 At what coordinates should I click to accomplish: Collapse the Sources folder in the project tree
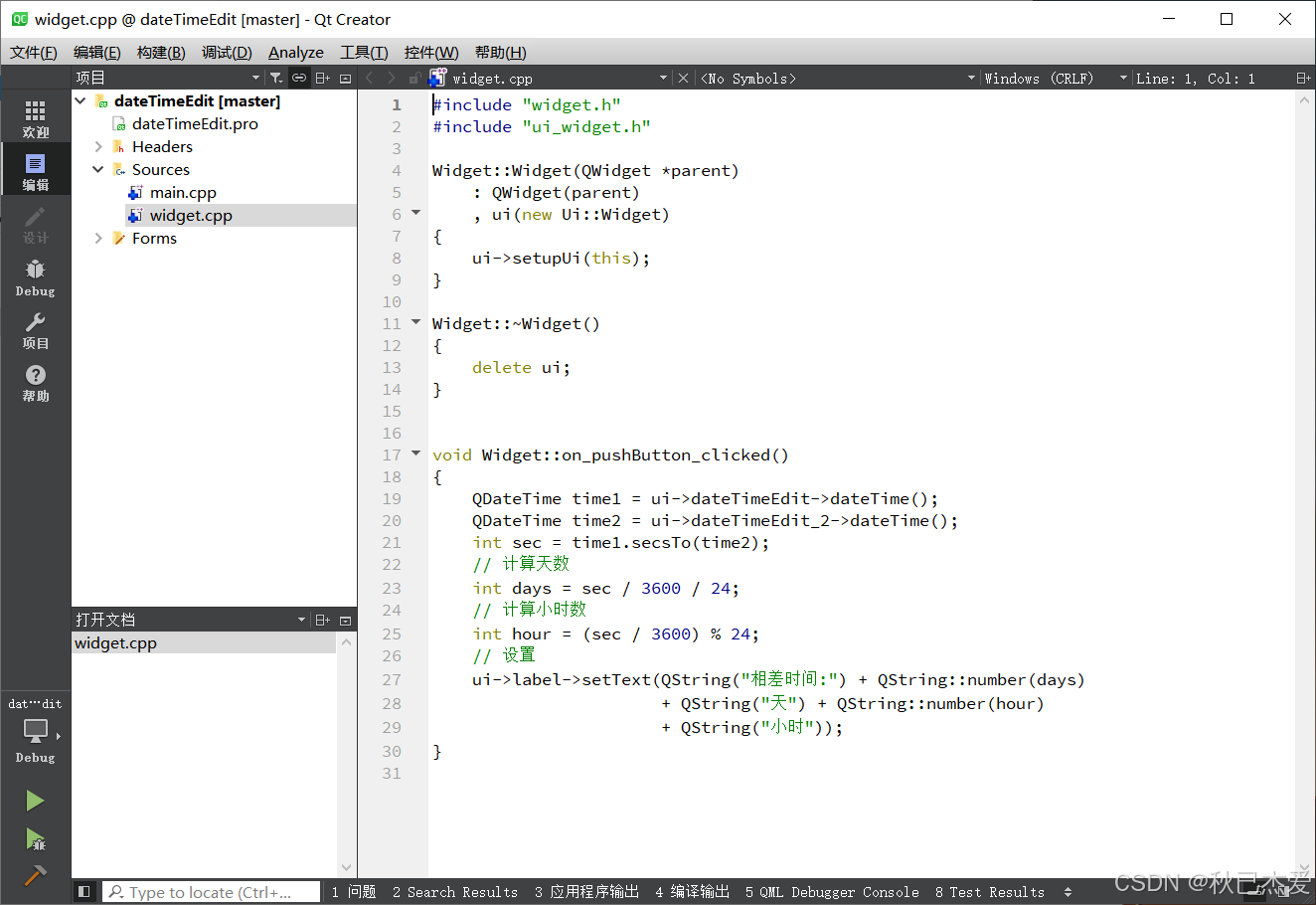[96, 169]
